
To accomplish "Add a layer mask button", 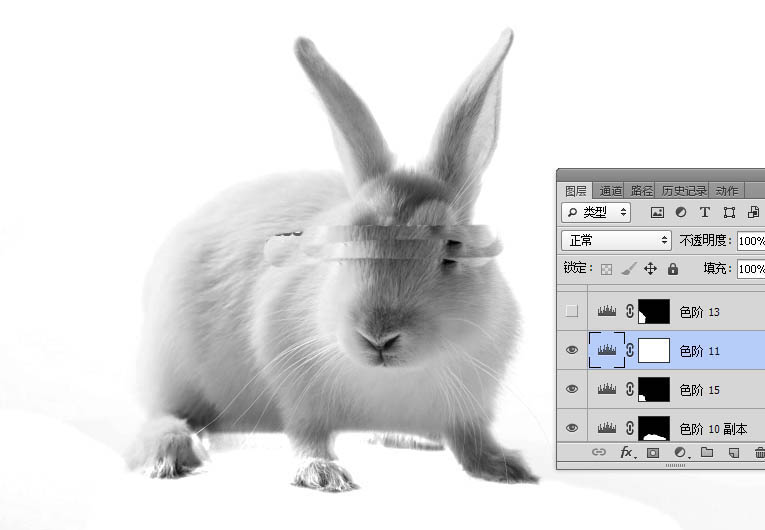I will click(x=653, y=453).
